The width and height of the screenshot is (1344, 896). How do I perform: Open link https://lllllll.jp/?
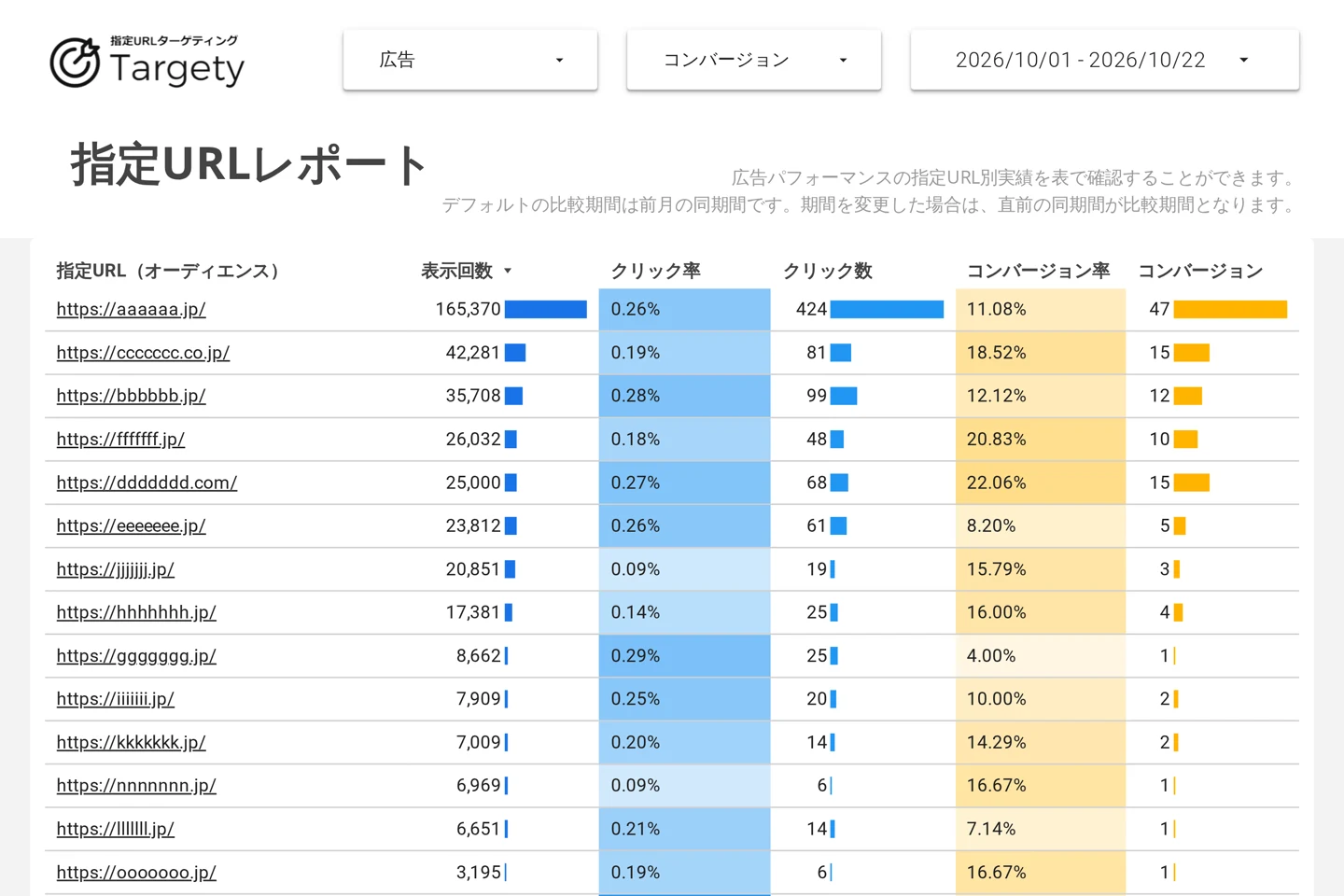(115, 829)
